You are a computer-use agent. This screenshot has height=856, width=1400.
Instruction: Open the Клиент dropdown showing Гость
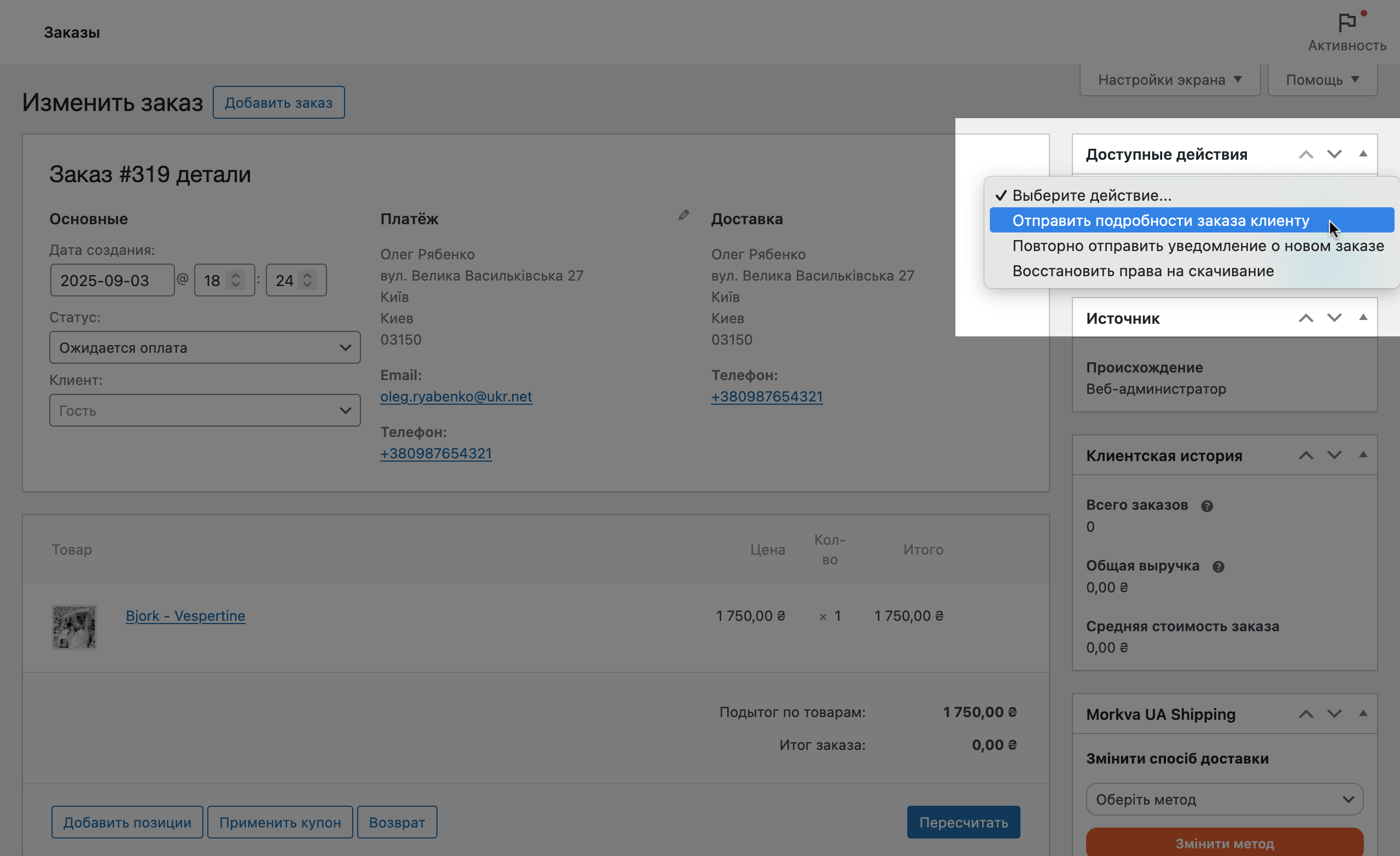point(205,410)
